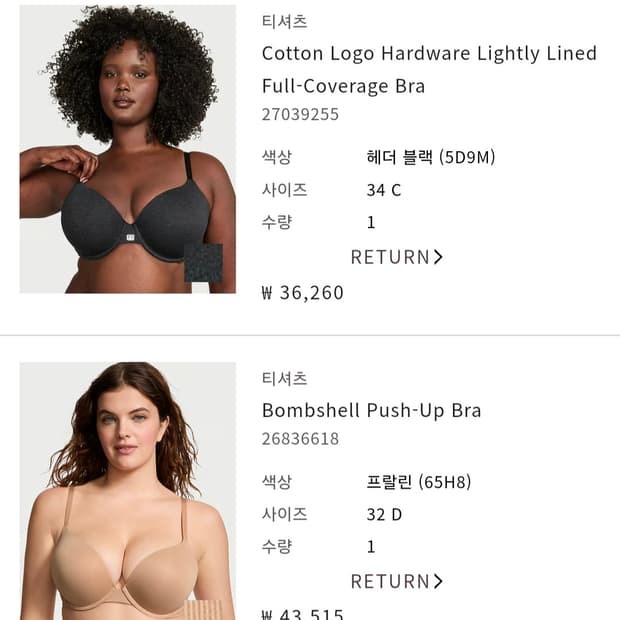
Task: Open the Cotton Logo Hardware bra product image
Action: coord(127,149)
